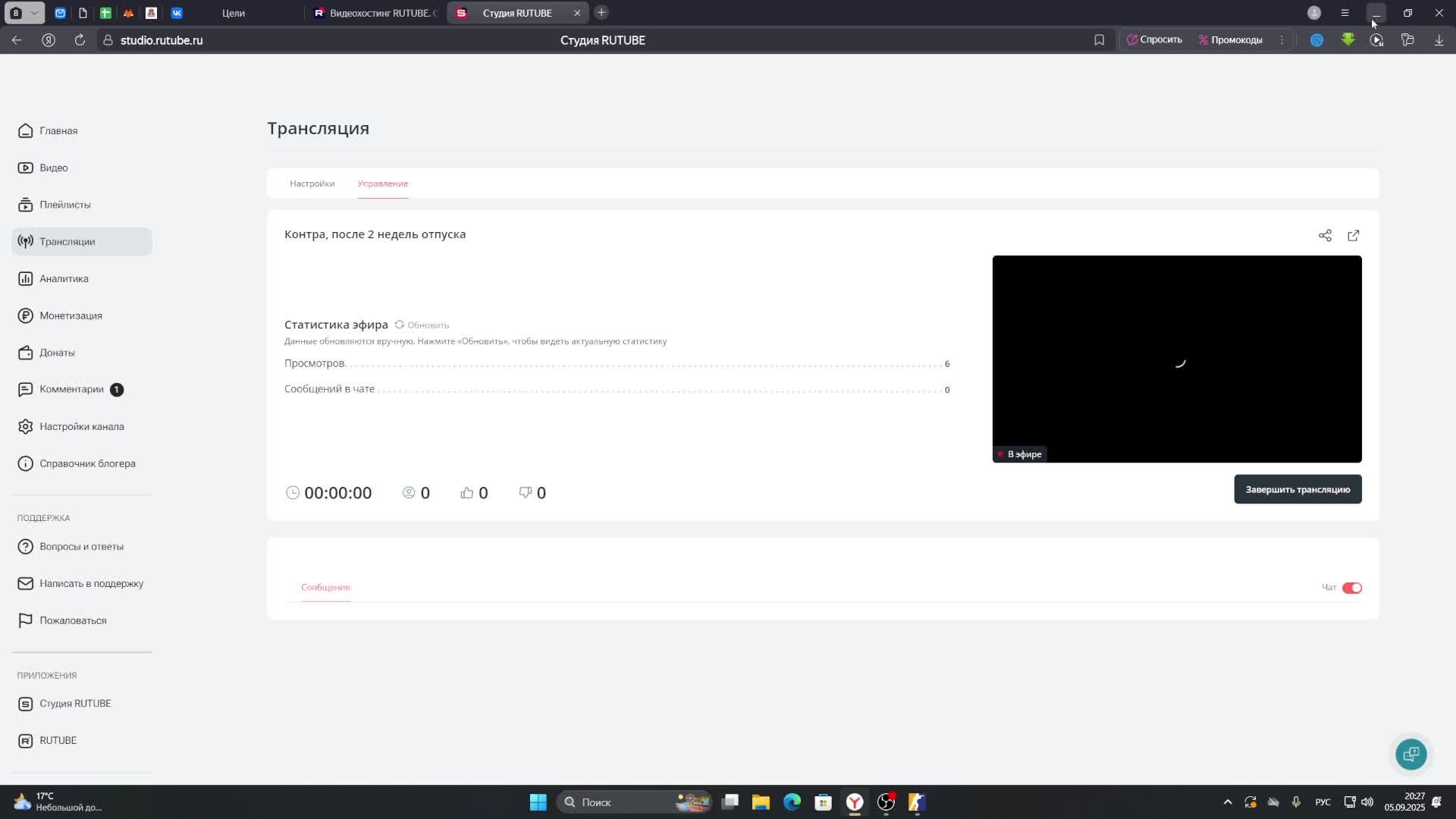Open Донаты in the sidebar
Viewport: 1456px width, 819px height.
pyautogui.click(x=57, y=353)
